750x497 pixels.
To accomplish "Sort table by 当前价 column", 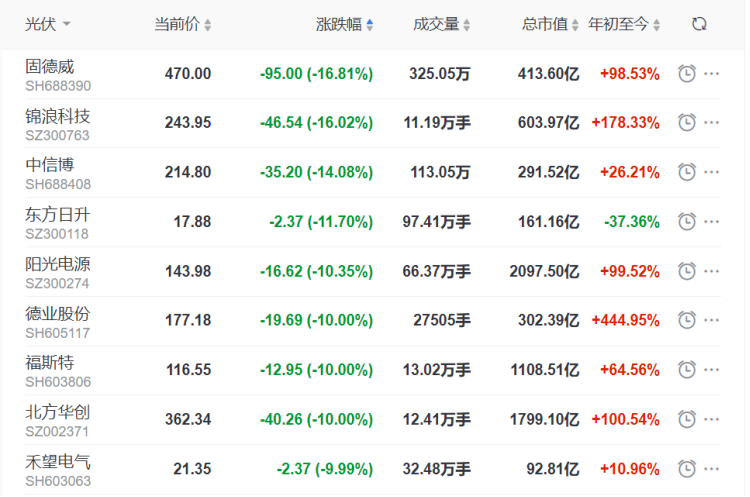I will (x=182, y=24).
